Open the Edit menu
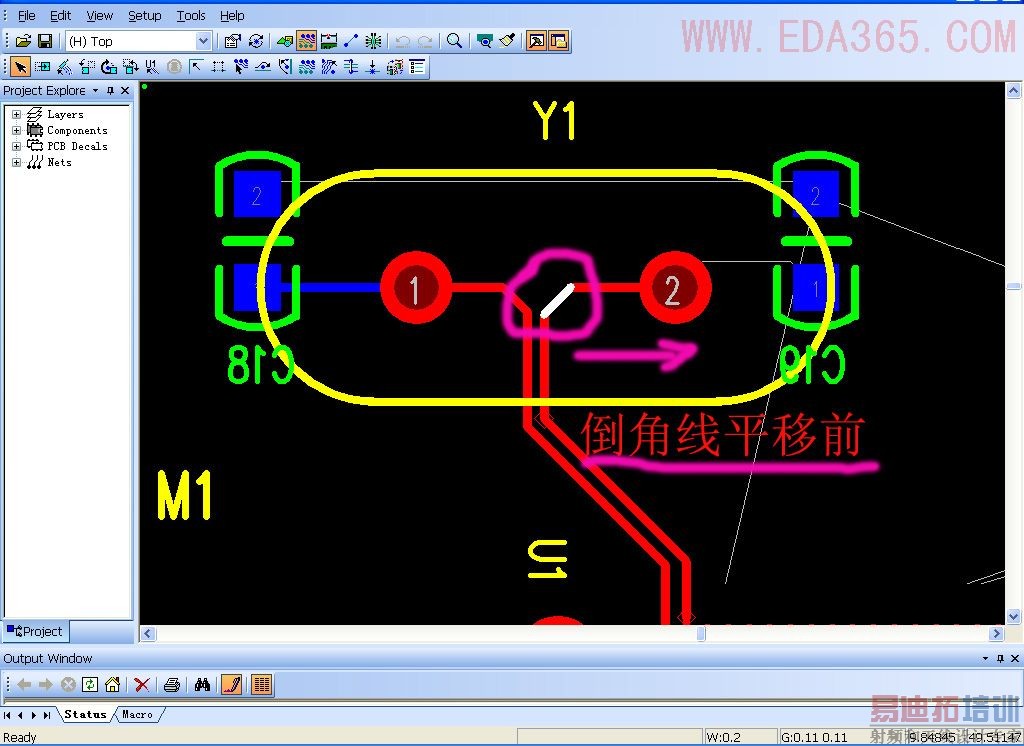 [61, 16]
